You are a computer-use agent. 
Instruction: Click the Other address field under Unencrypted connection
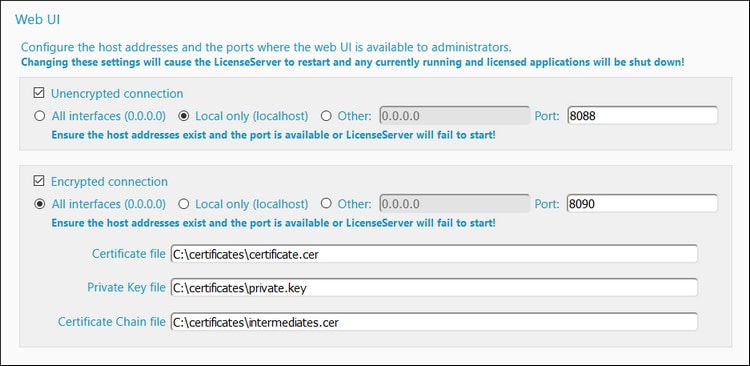(x=454, y=115)
